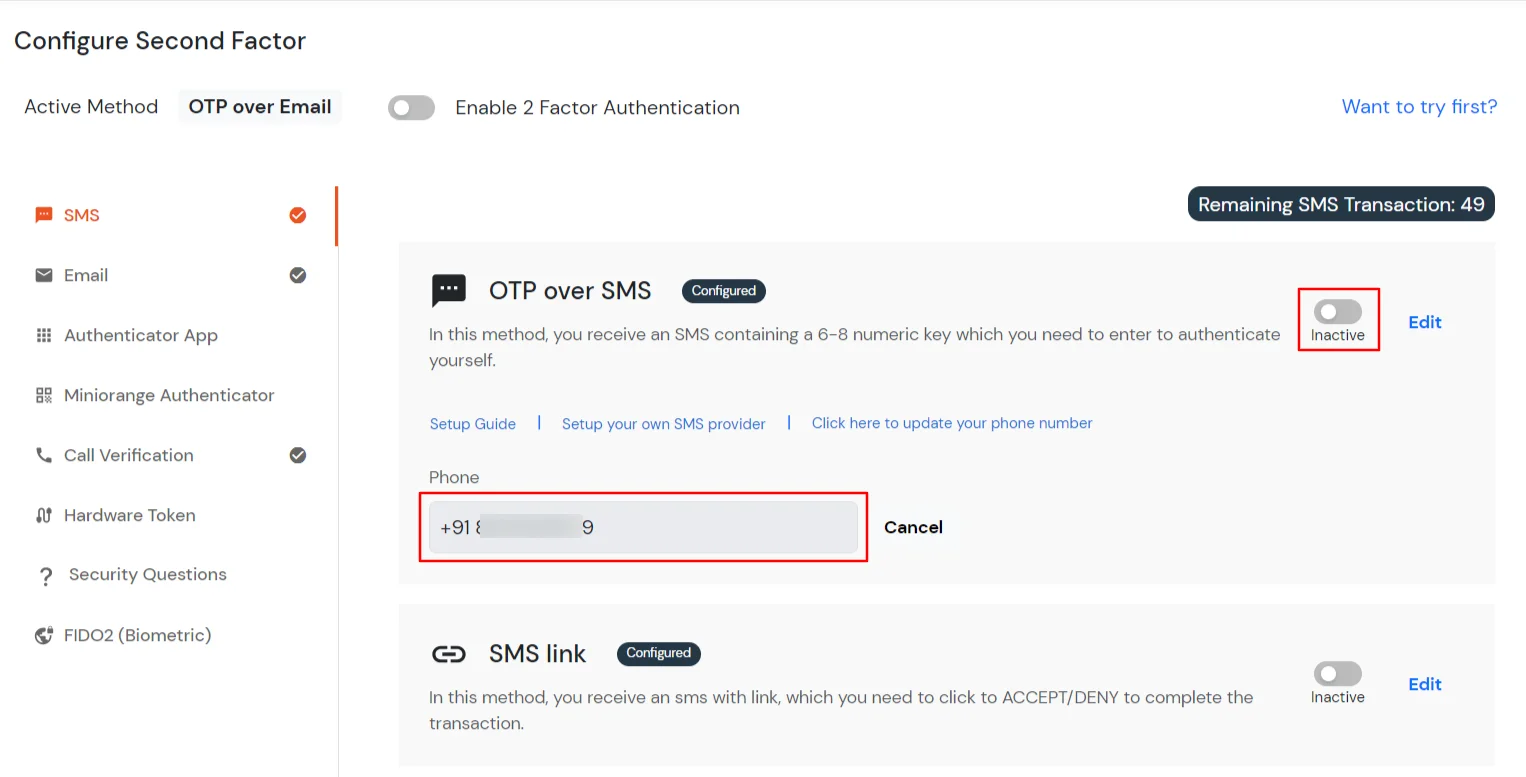Click inside the Phone number field
The height and width of the screenshot is (777, 1526).
643,527
